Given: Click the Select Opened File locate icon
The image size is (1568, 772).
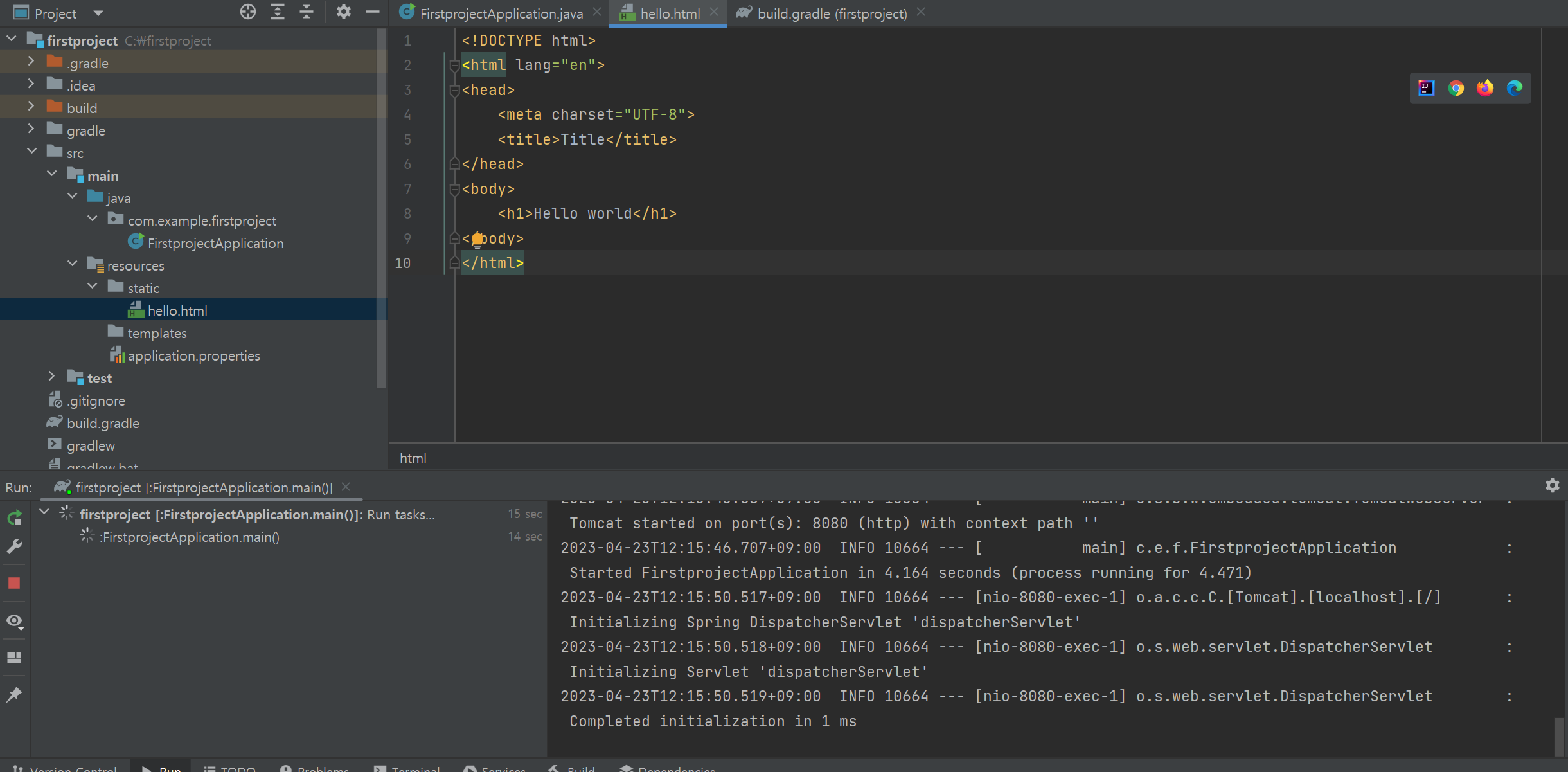Looking at the screenshot, I should point(248,12).
